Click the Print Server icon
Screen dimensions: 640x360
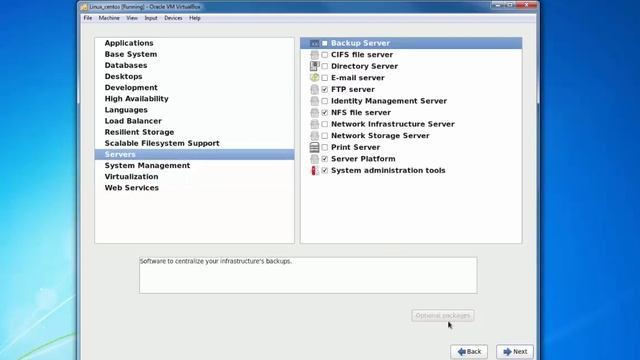(x=314, y=147)
